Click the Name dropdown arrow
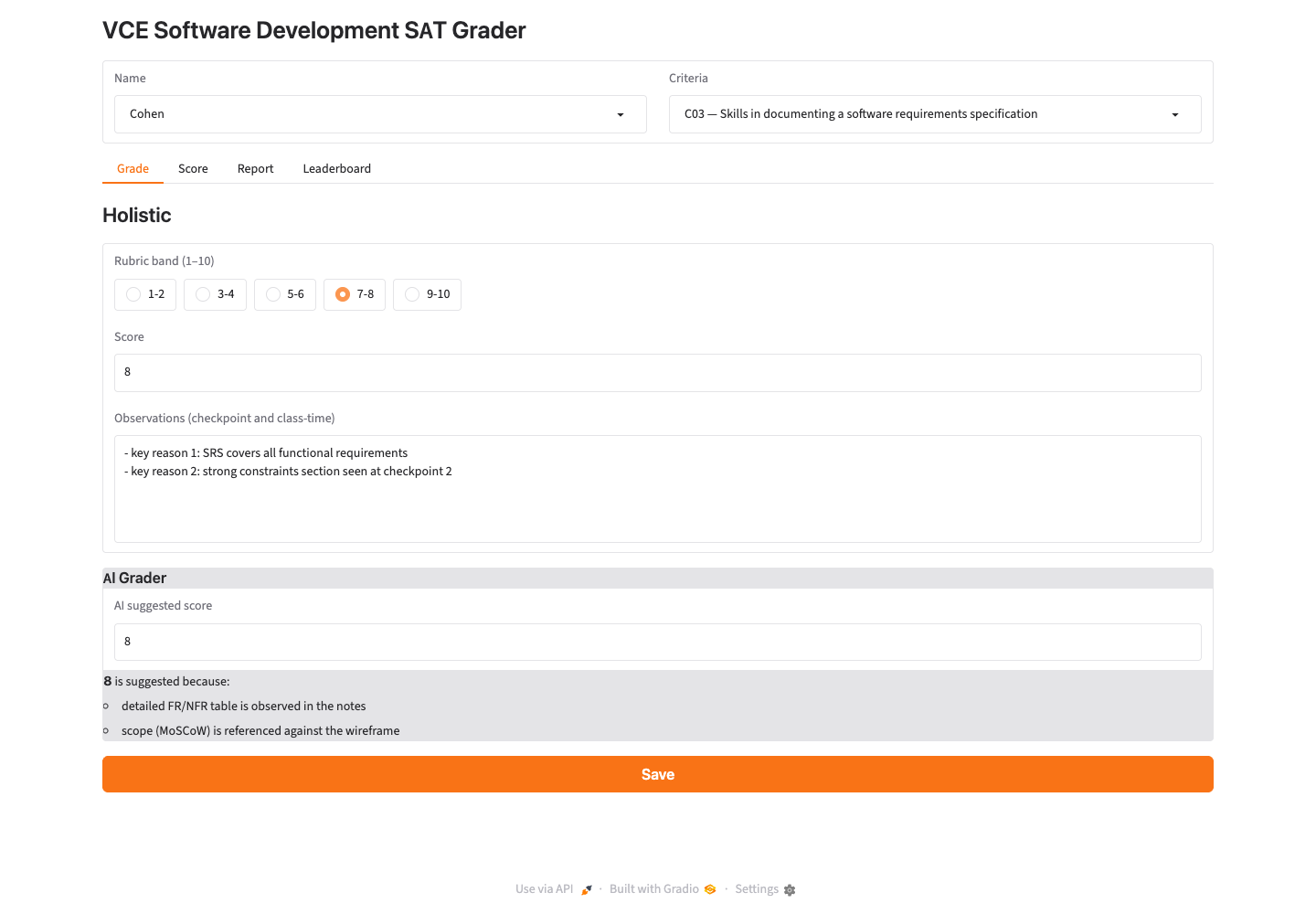1316x914 pixels. point(621,115)
